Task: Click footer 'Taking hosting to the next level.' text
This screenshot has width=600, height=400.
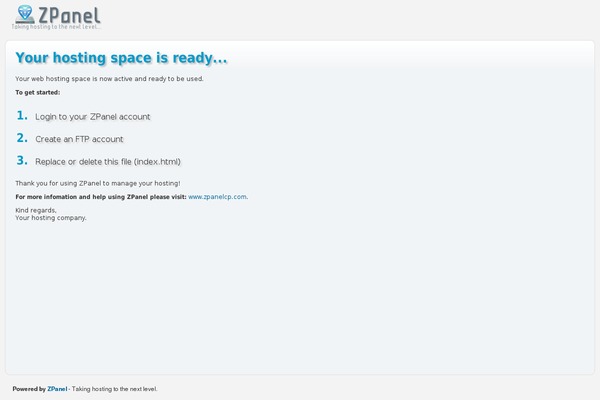Action: click(x=114, y=389)
